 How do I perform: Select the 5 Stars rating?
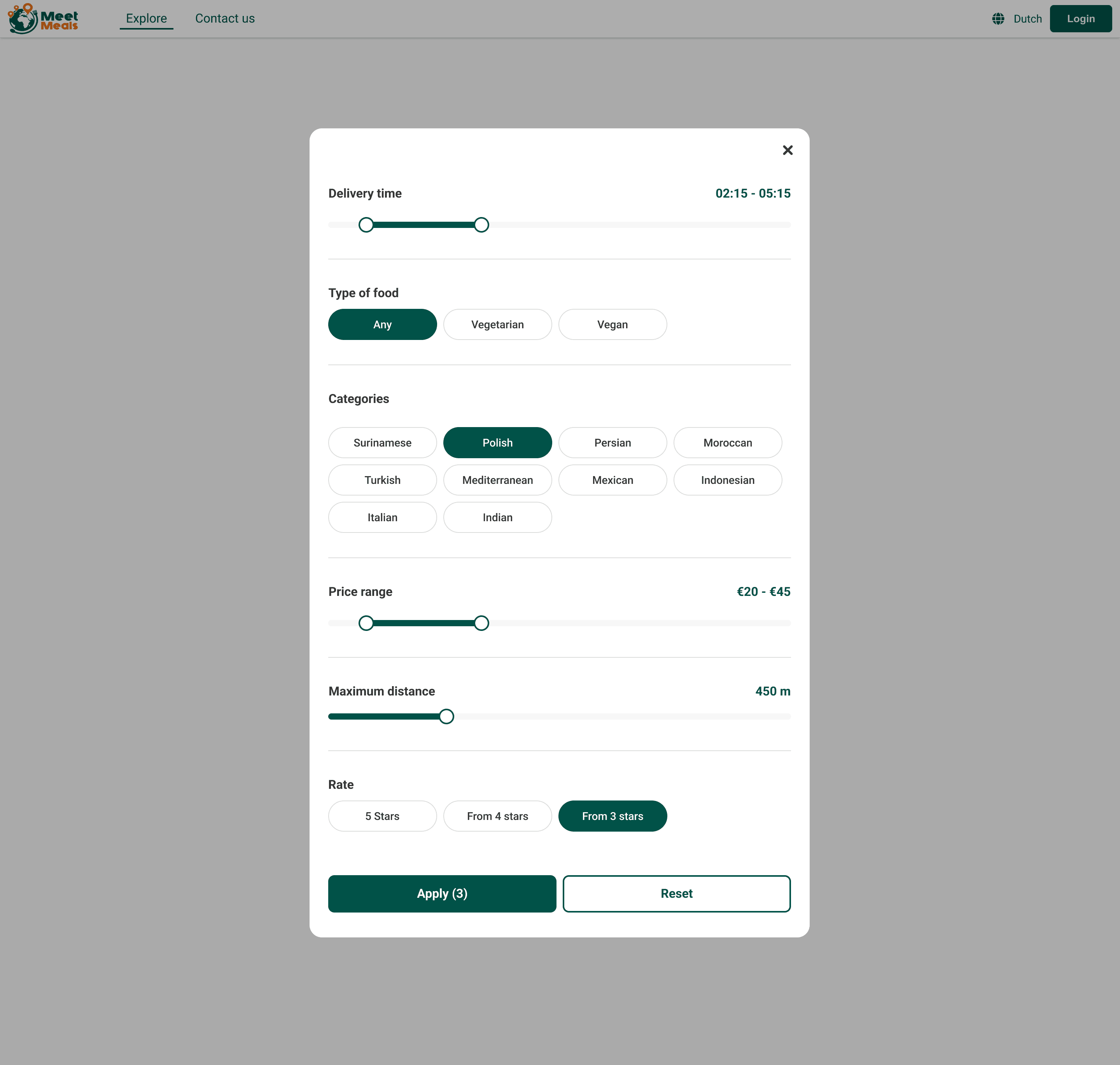pyautogui.click(x=382, y=816)
